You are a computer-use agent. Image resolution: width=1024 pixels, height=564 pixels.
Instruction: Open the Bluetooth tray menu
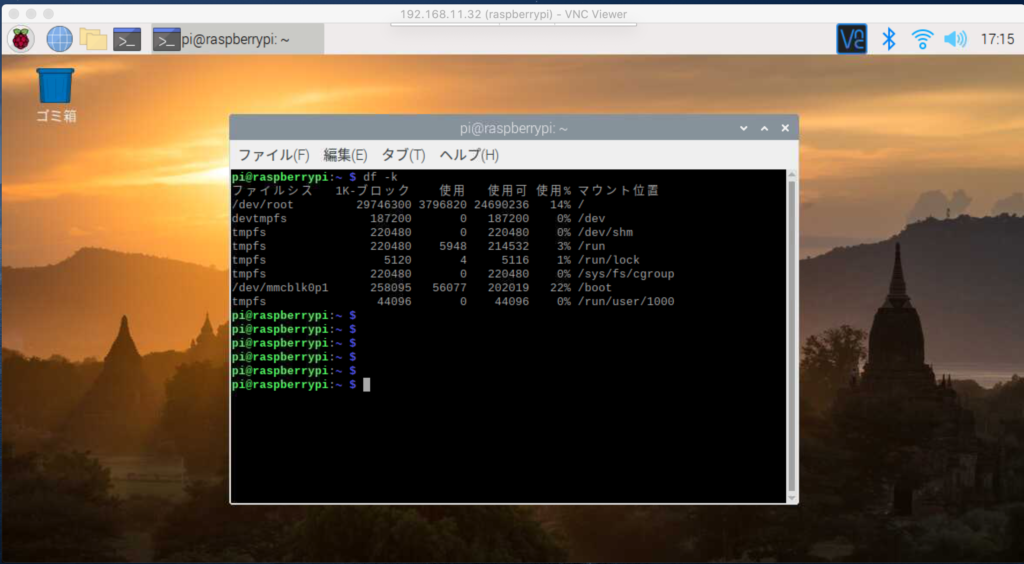(x=888, y=39)
